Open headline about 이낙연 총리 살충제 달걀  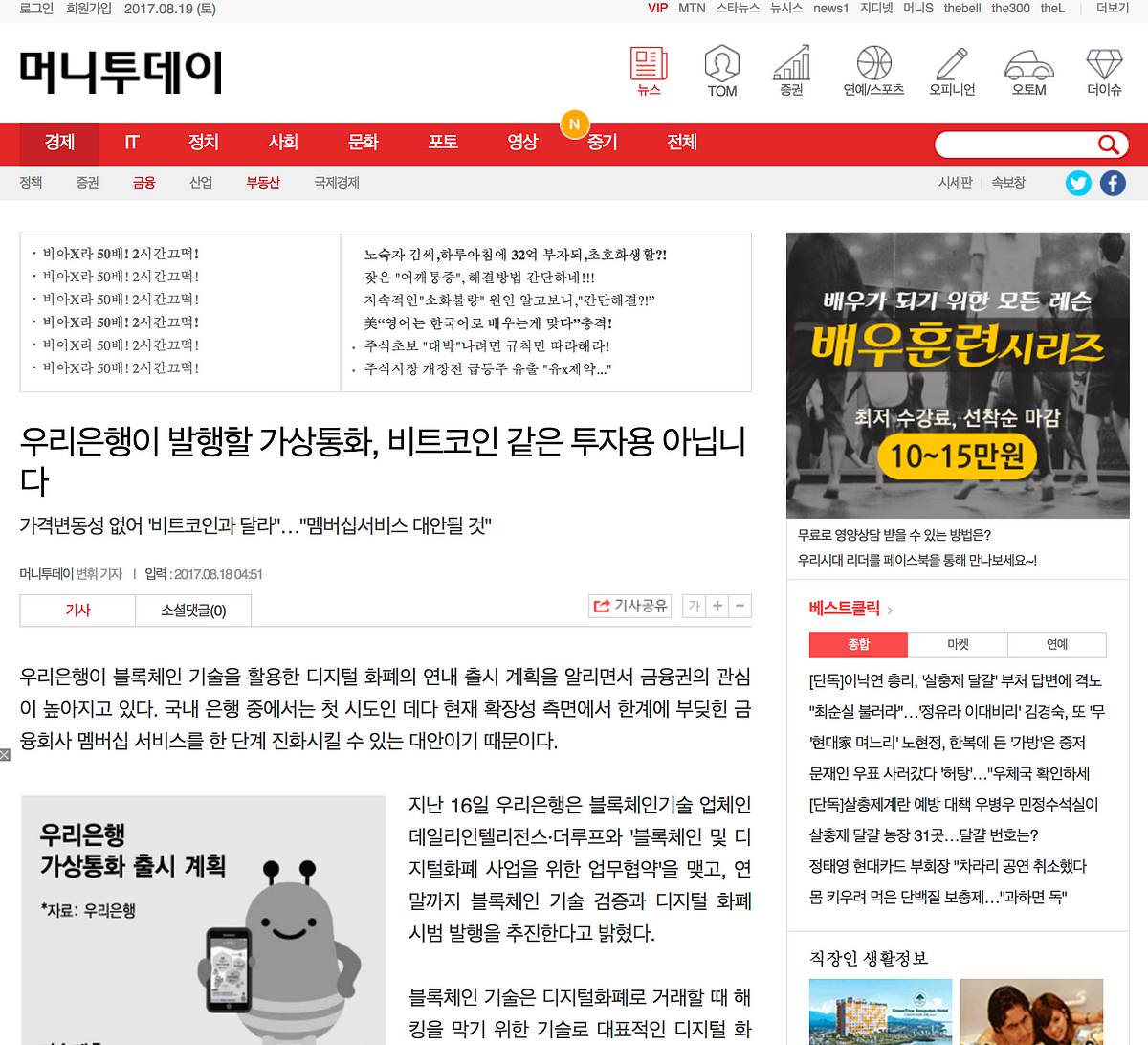pos(956,680)
